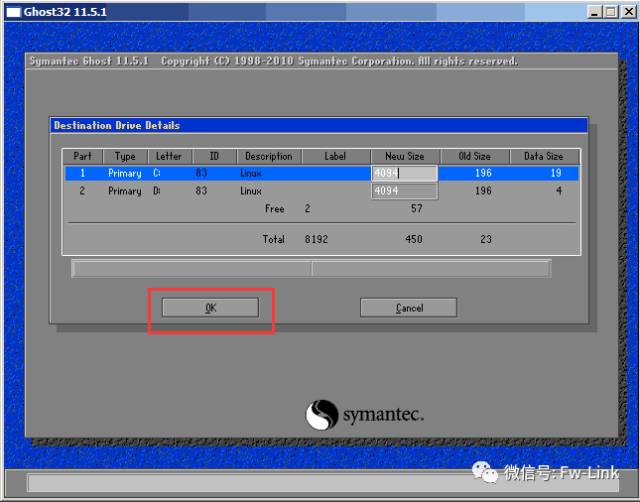The width and height of the screenshot is (640, 502).
Task: Click the Data Size column header
Action: pyautogui.click(x=544, y=156)
